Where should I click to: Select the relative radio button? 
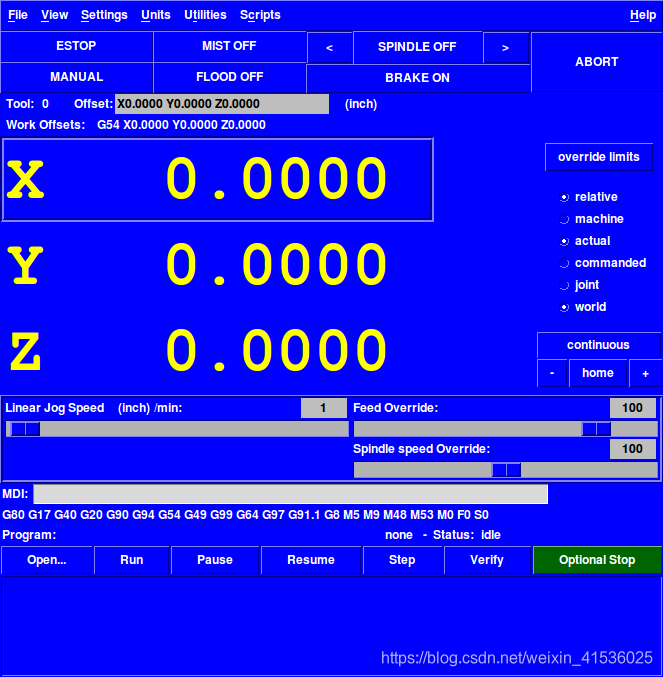564,197
